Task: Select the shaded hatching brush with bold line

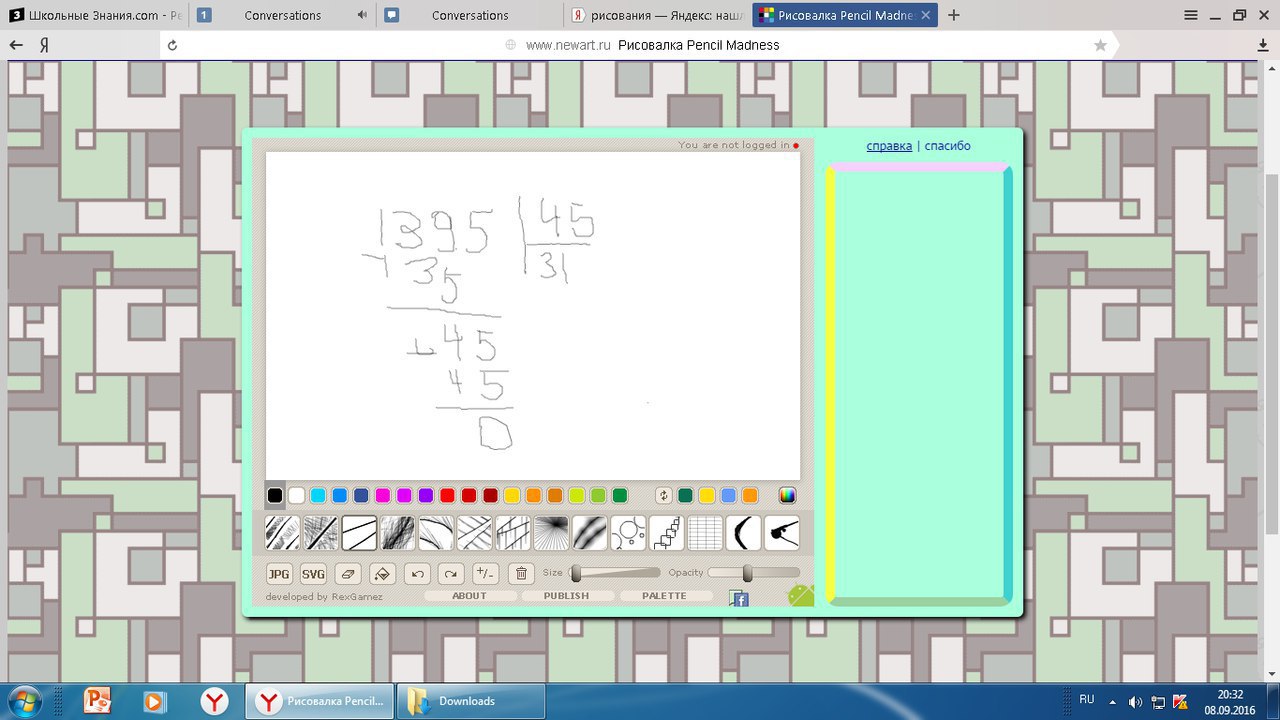Action: click(x=321, y=533)
